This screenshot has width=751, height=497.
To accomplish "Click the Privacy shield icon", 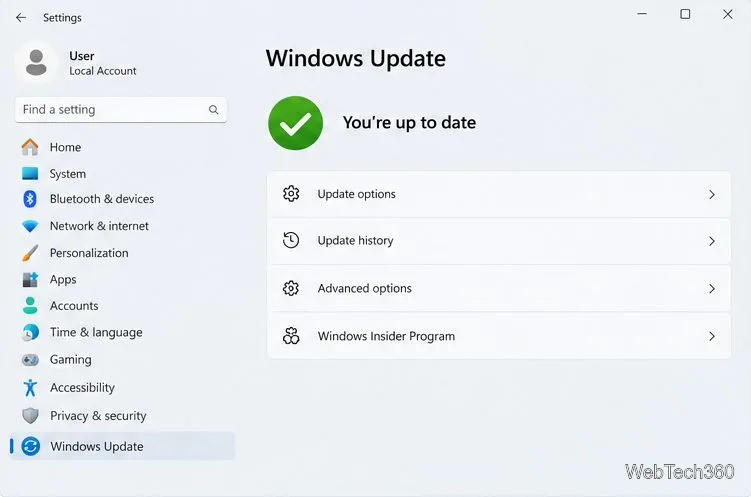I will 30,416.
